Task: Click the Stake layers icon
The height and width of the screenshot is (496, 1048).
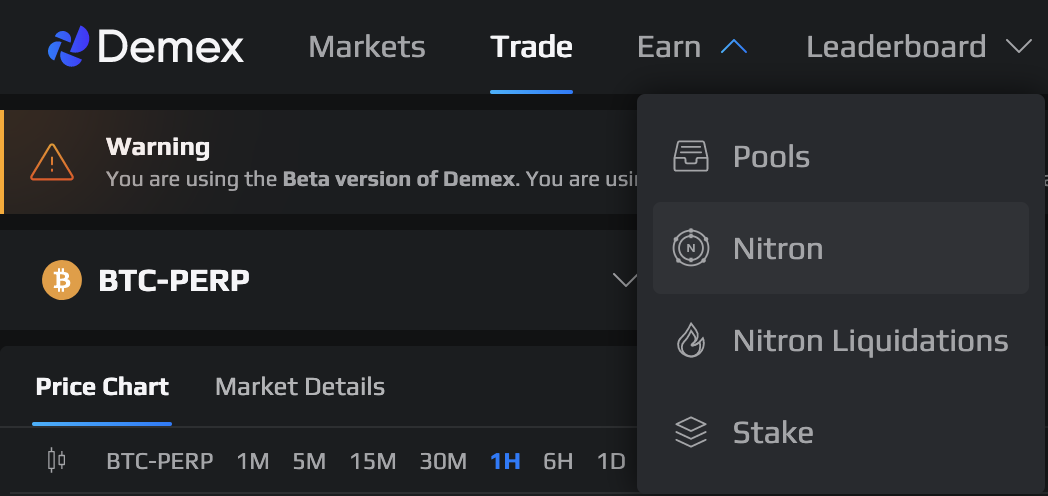Action: [x=691, y=432]
